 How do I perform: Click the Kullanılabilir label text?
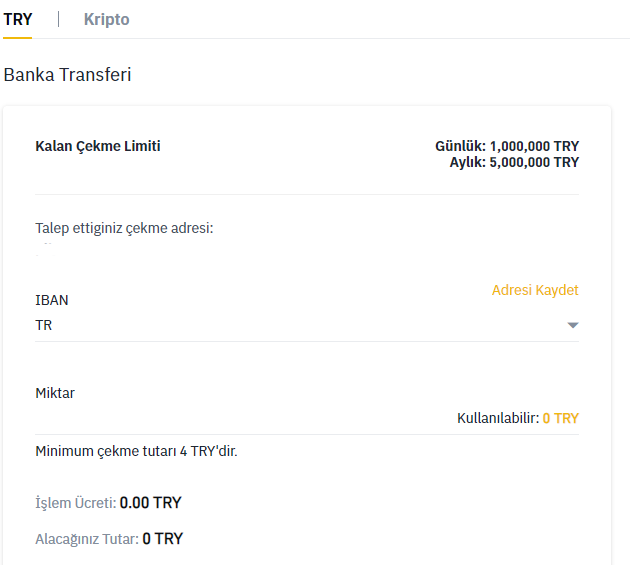497,418
